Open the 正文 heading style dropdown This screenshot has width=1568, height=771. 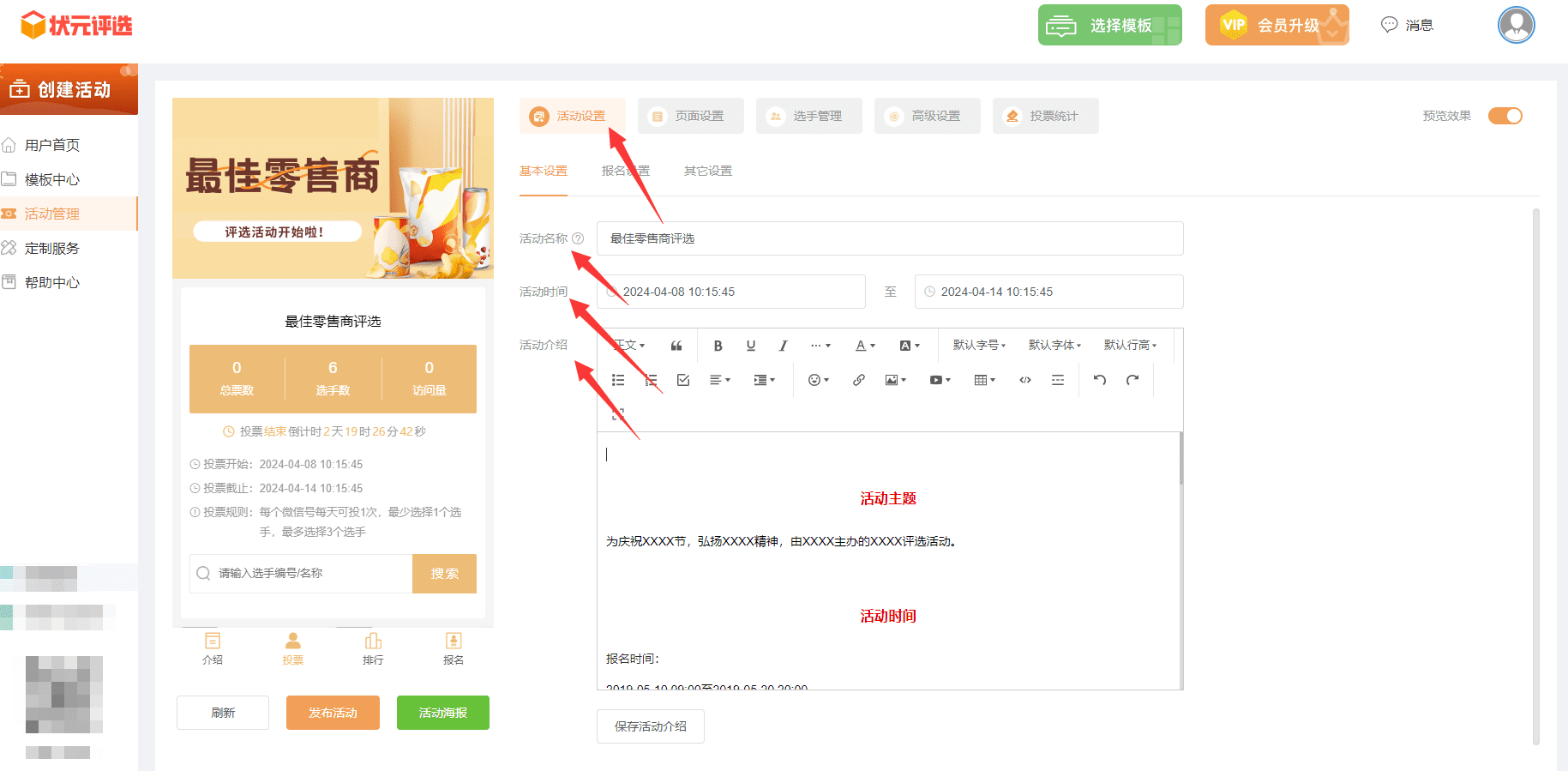[629, 346]
